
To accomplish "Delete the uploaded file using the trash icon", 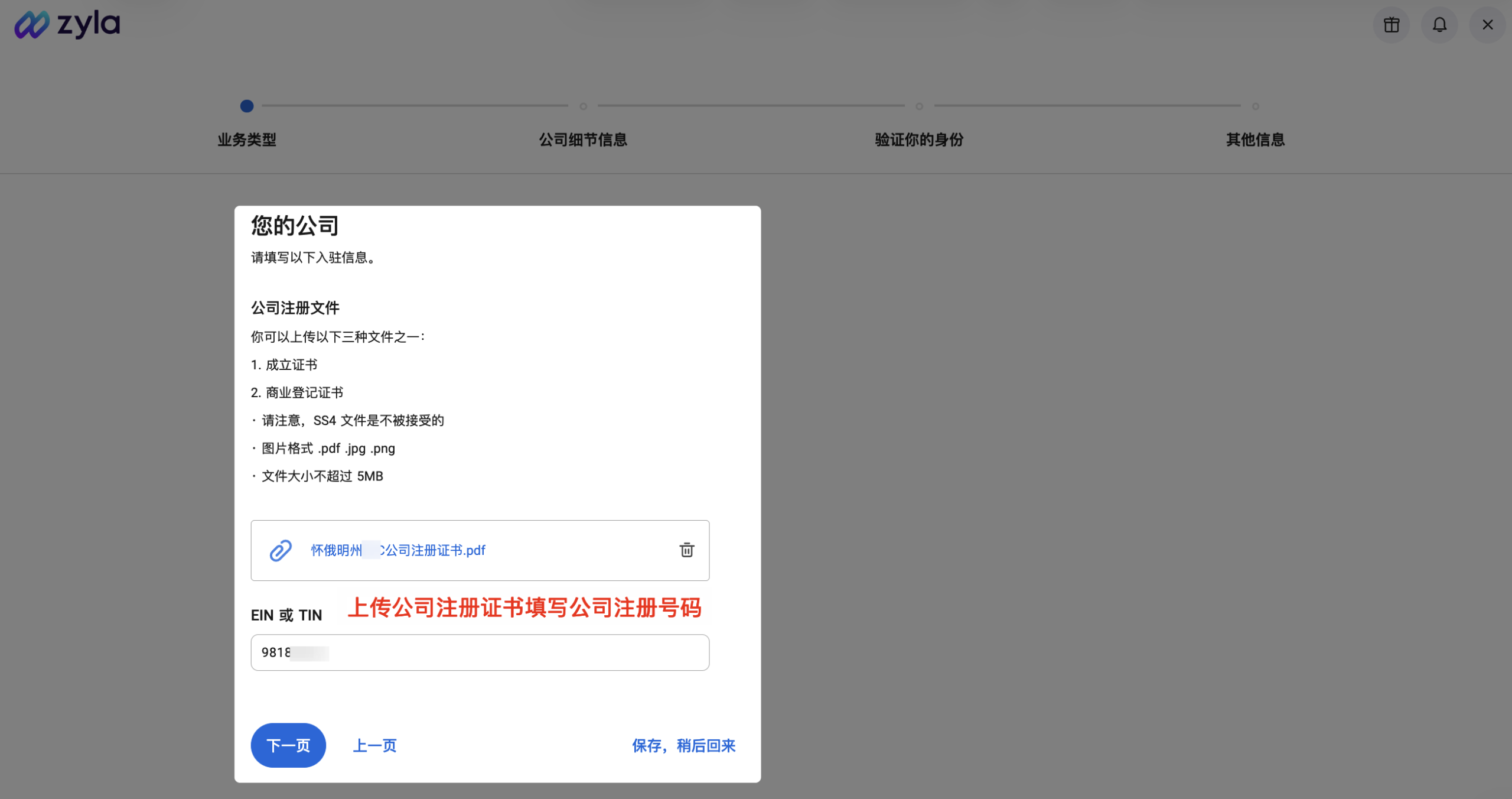I will click(x=686, y=550).
